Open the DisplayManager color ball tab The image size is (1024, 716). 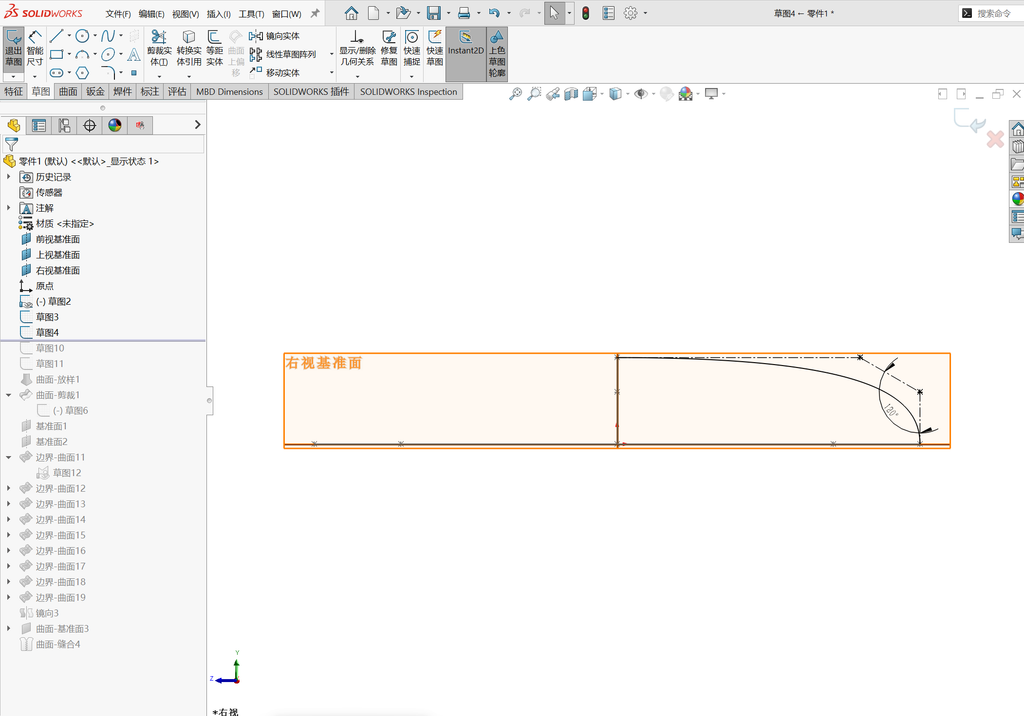click(115, 125)
